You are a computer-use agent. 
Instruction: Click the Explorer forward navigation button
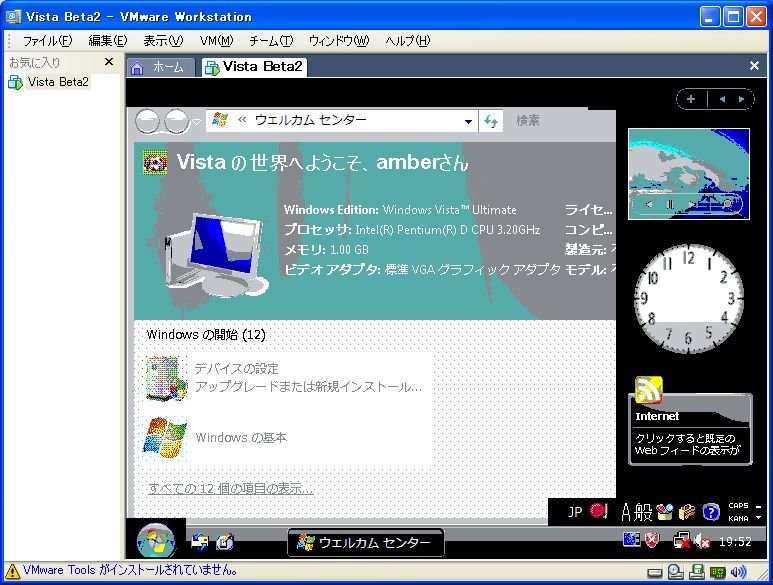(x=176, y=121)
